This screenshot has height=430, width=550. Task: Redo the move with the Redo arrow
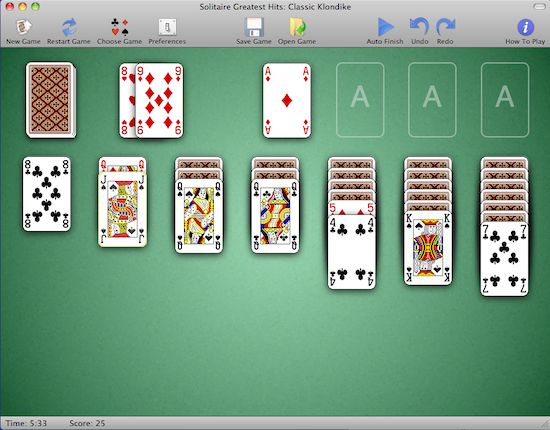click(445, 27)
